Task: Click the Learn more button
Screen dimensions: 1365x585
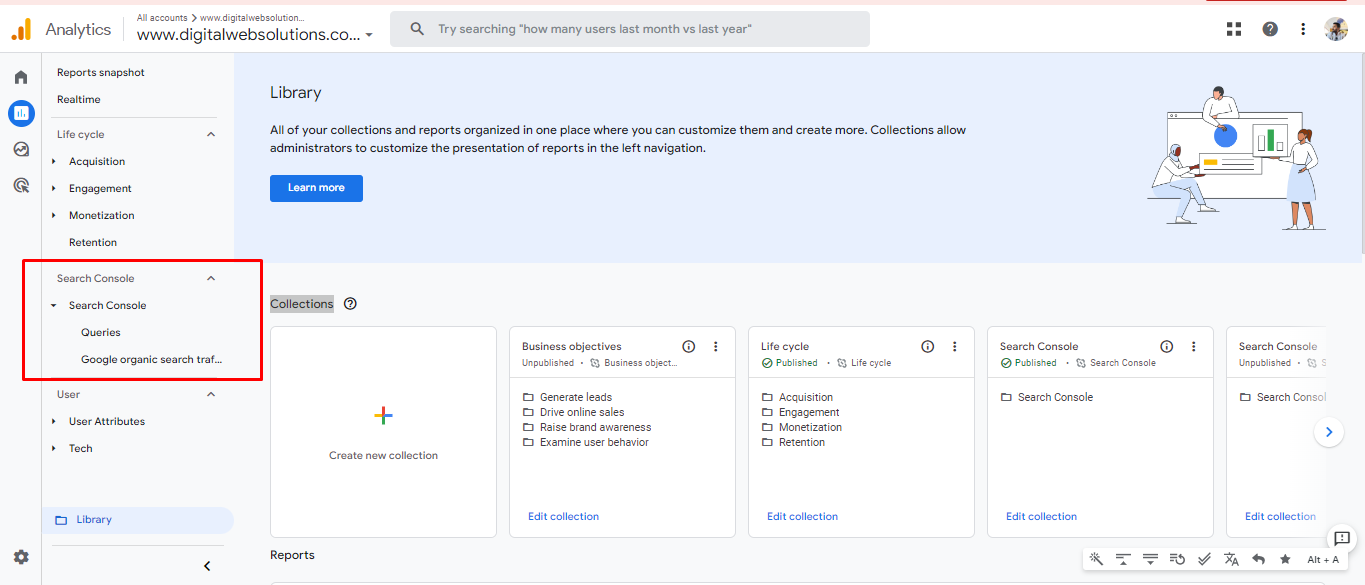Action: 316,188
